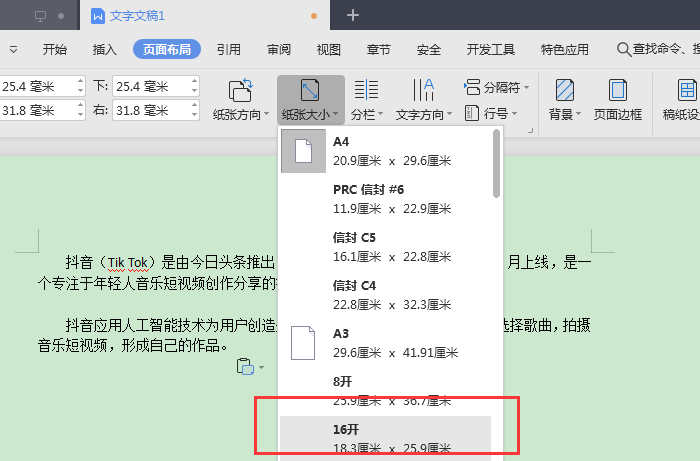Click the 稿纸设置 manuscript paper icon
Image resolution: width=700 pixels, height=461 pixels.
coord(686,90)
